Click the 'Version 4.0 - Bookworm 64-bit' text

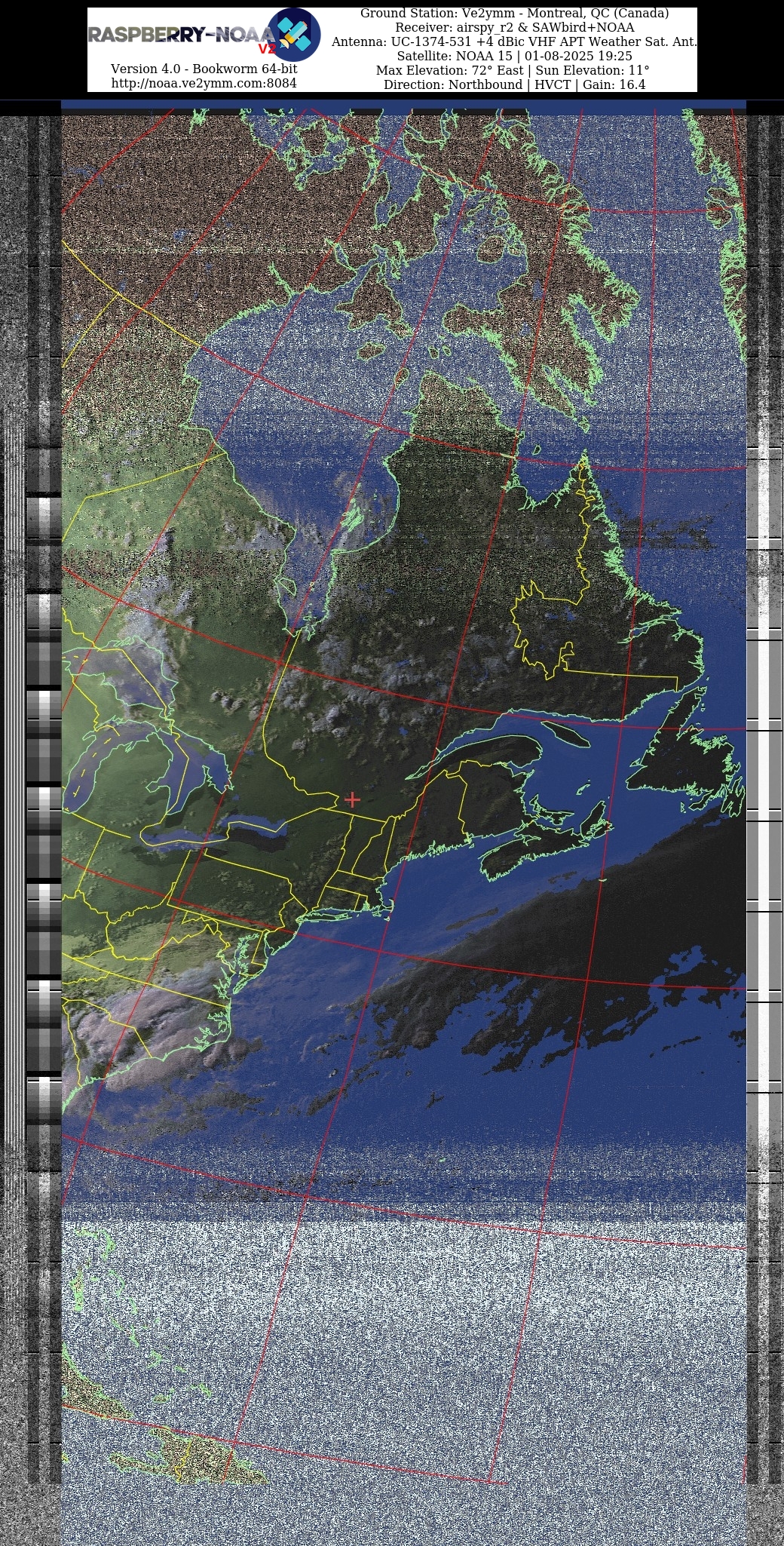[204, 69]
